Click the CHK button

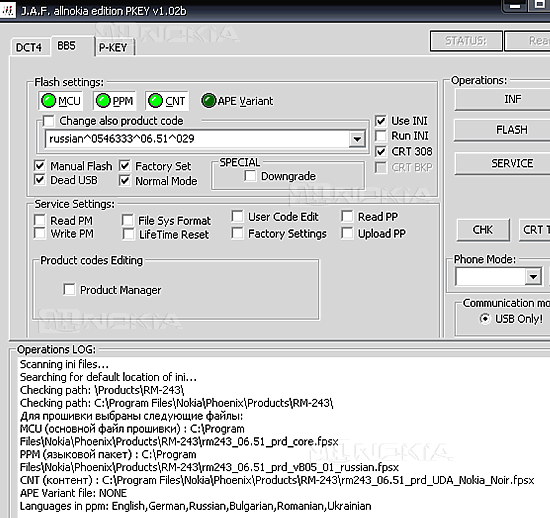point(483,230)
